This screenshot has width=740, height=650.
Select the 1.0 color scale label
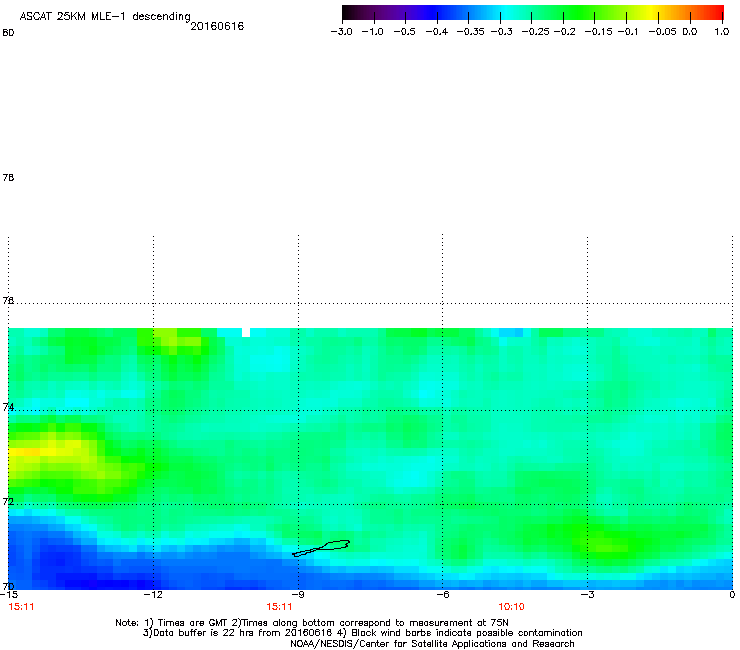coord(722,32)
